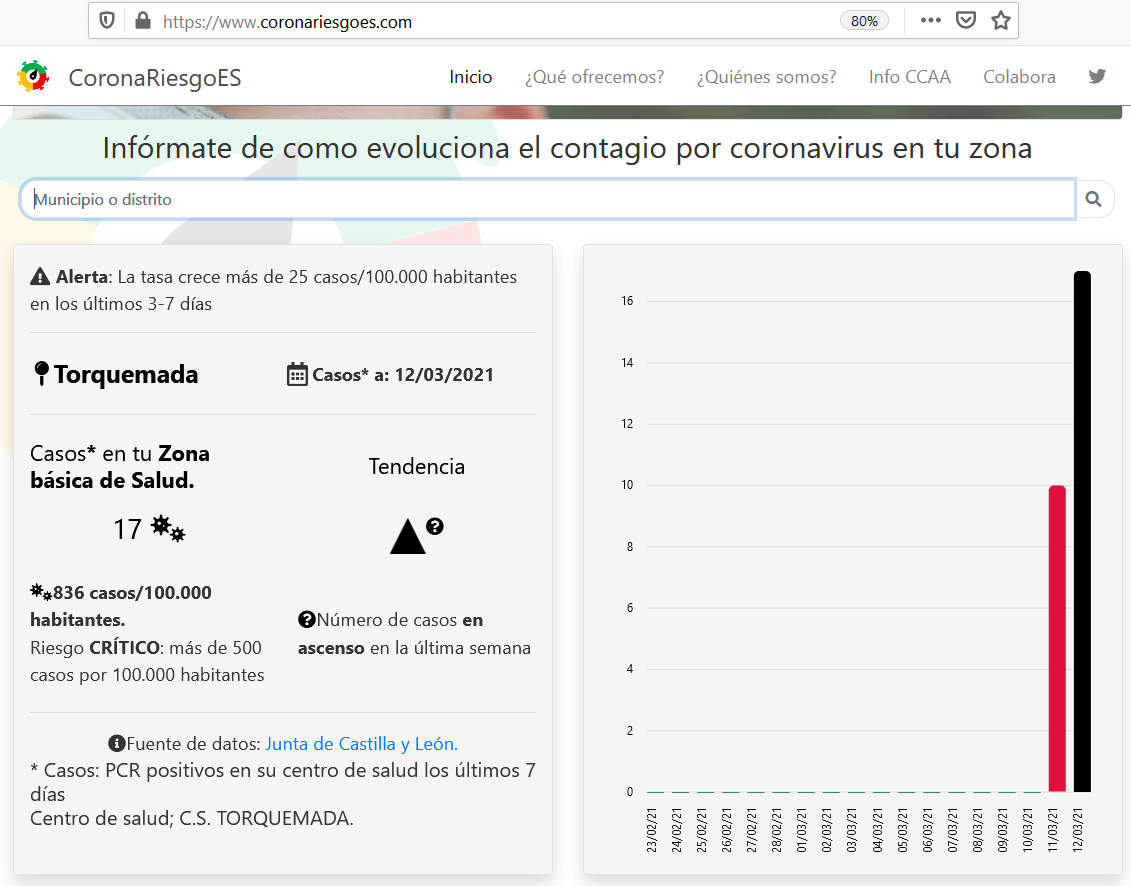Bookmark this page with the star icon
This screenshot has height=886, width=1131.
pos(1000,20)
